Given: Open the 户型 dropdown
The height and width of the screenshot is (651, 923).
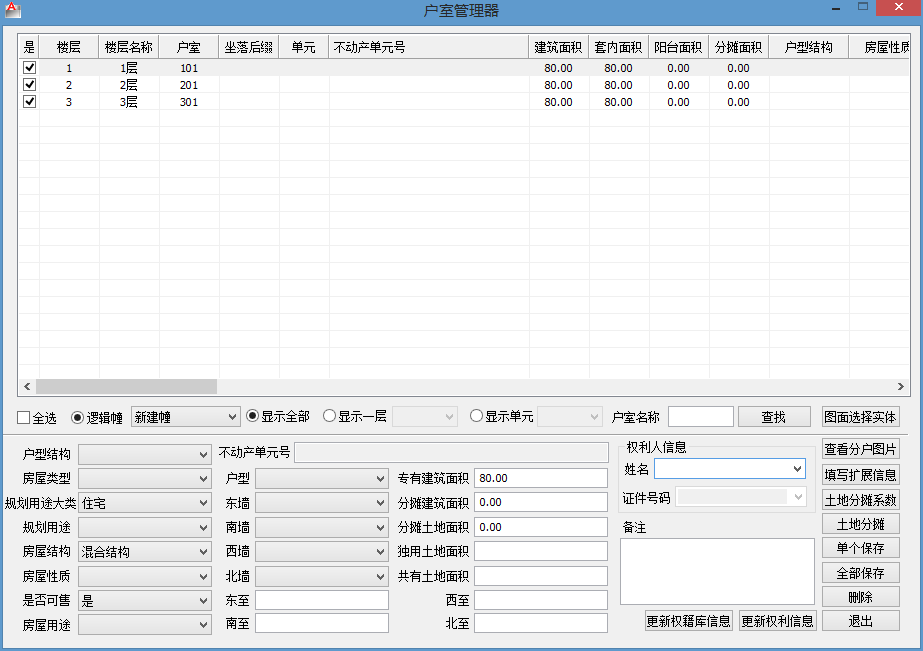Looking at the screenshot, I should (x=321, y=479).
